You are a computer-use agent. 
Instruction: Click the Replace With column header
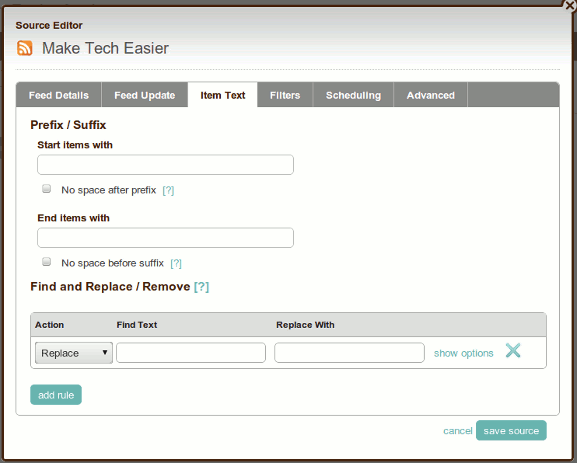[x=305, y=325]
